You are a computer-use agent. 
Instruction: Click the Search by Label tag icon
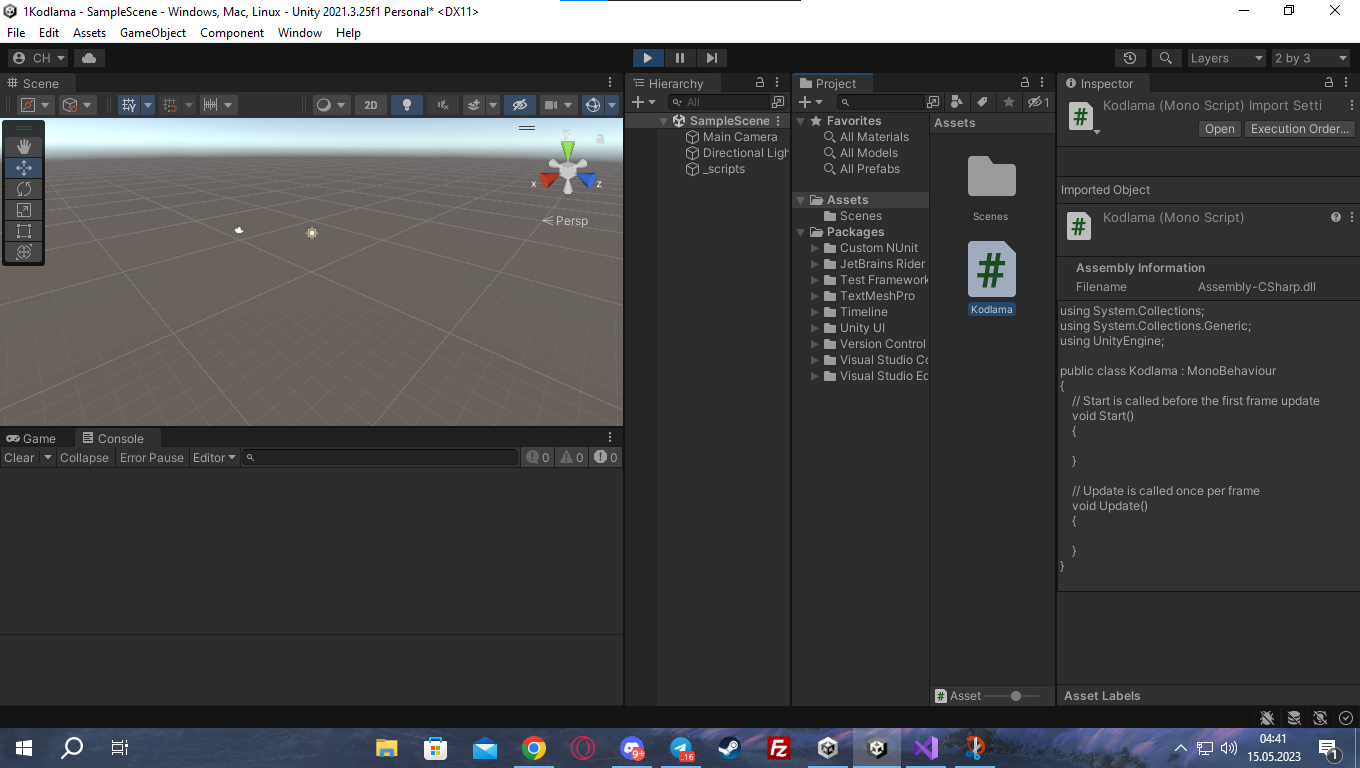[983, 102]
